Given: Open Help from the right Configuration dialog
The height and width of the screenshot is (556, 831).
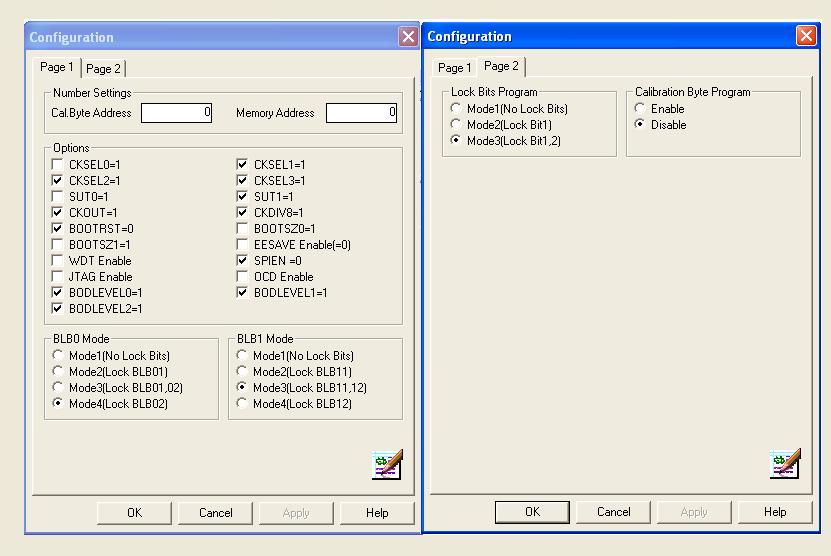Looking at the screenshot, I should pos(775,512).
